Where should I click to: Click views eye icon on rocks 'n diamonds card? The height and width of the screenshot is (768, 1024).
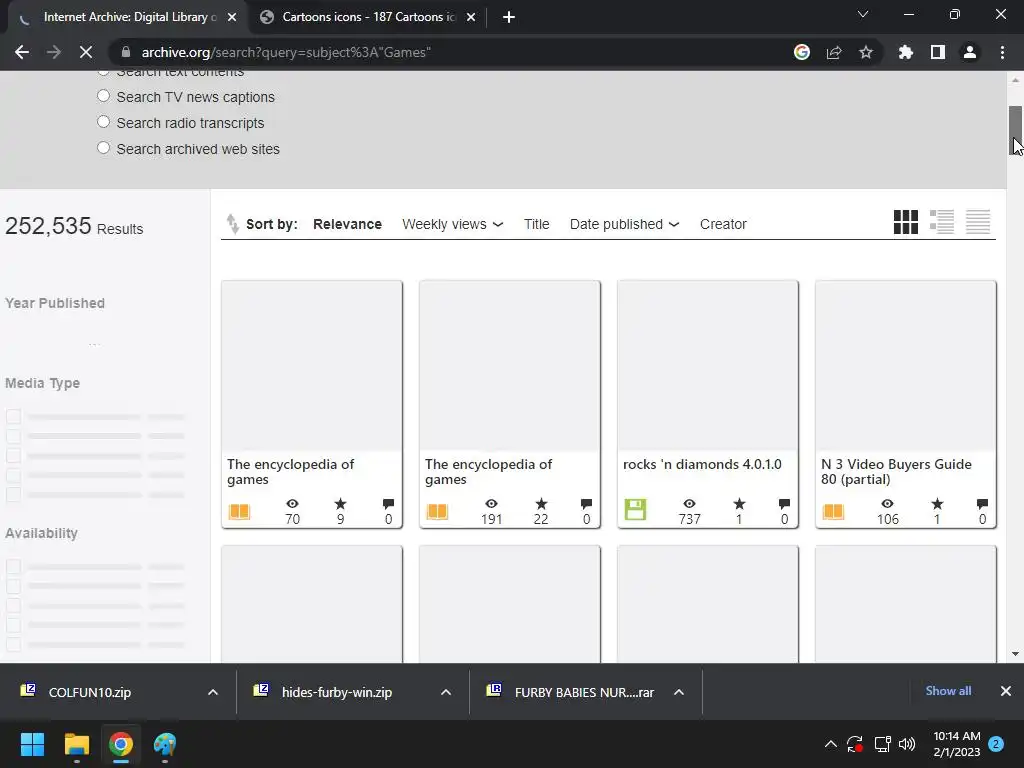[x=689, y=504]
